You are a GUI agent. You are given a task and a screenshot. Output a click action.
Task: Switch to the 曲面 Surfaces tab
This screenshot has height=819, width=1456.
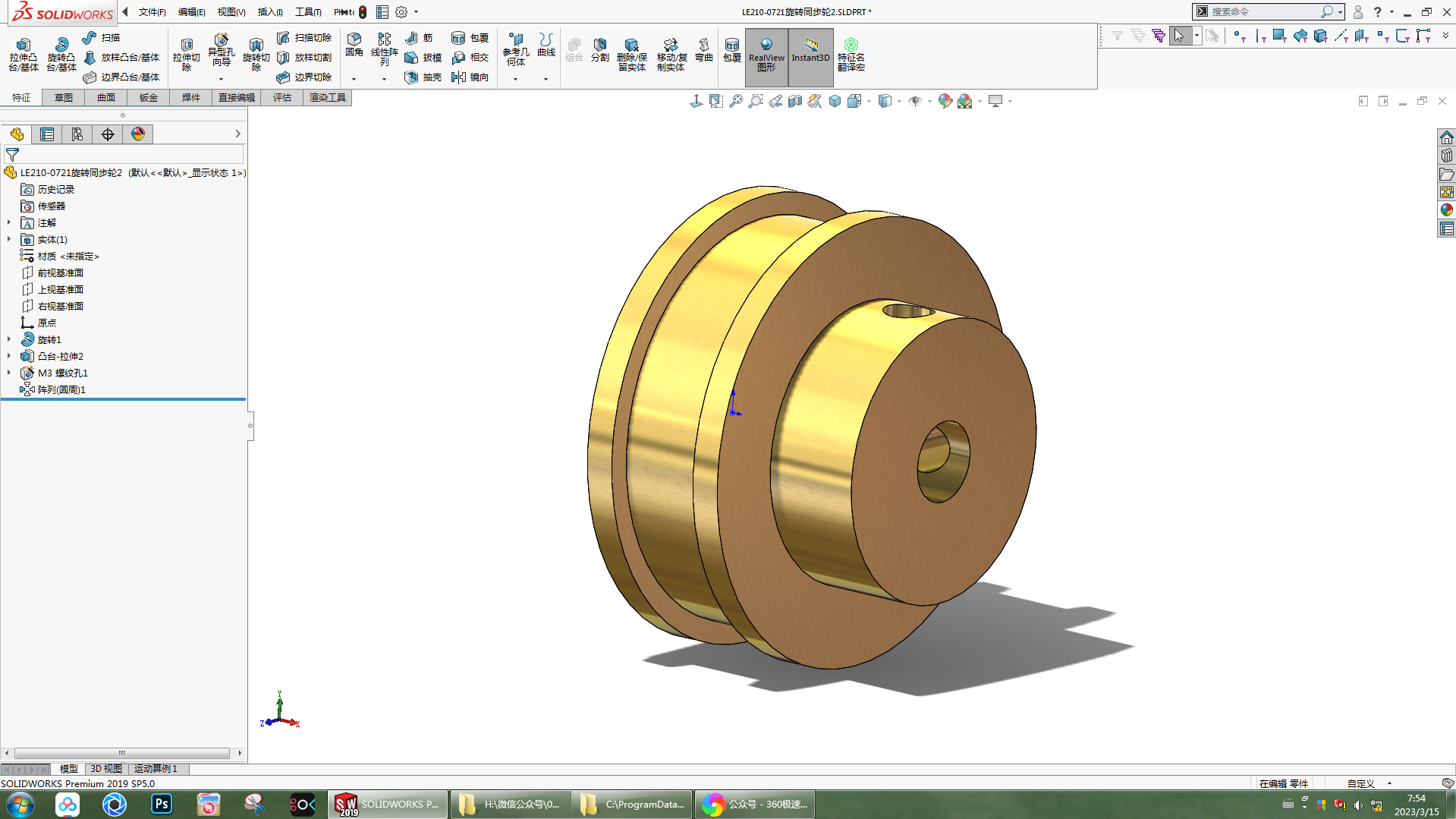tap(106, 97)
